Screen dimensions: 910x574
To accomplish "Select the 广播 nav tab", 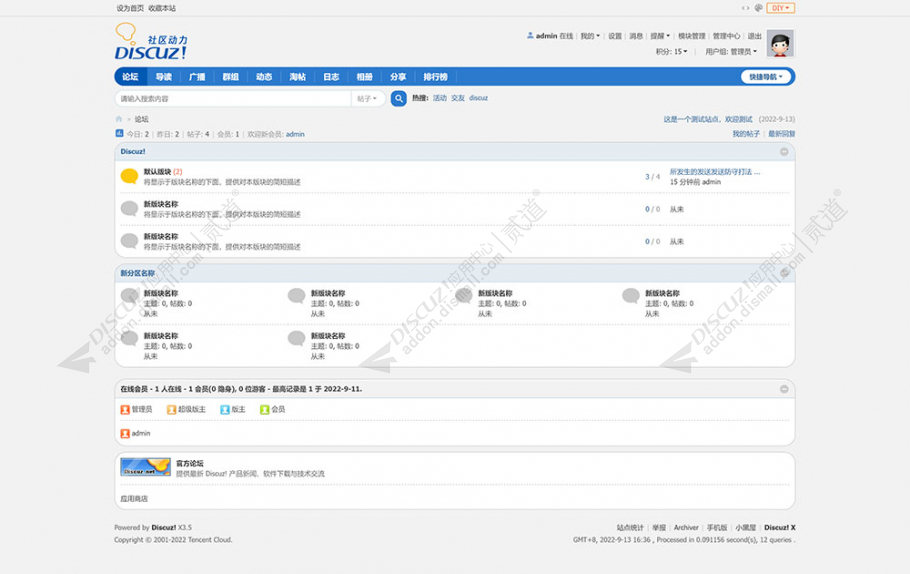I will pyautogui.click(x=197, y=77).
